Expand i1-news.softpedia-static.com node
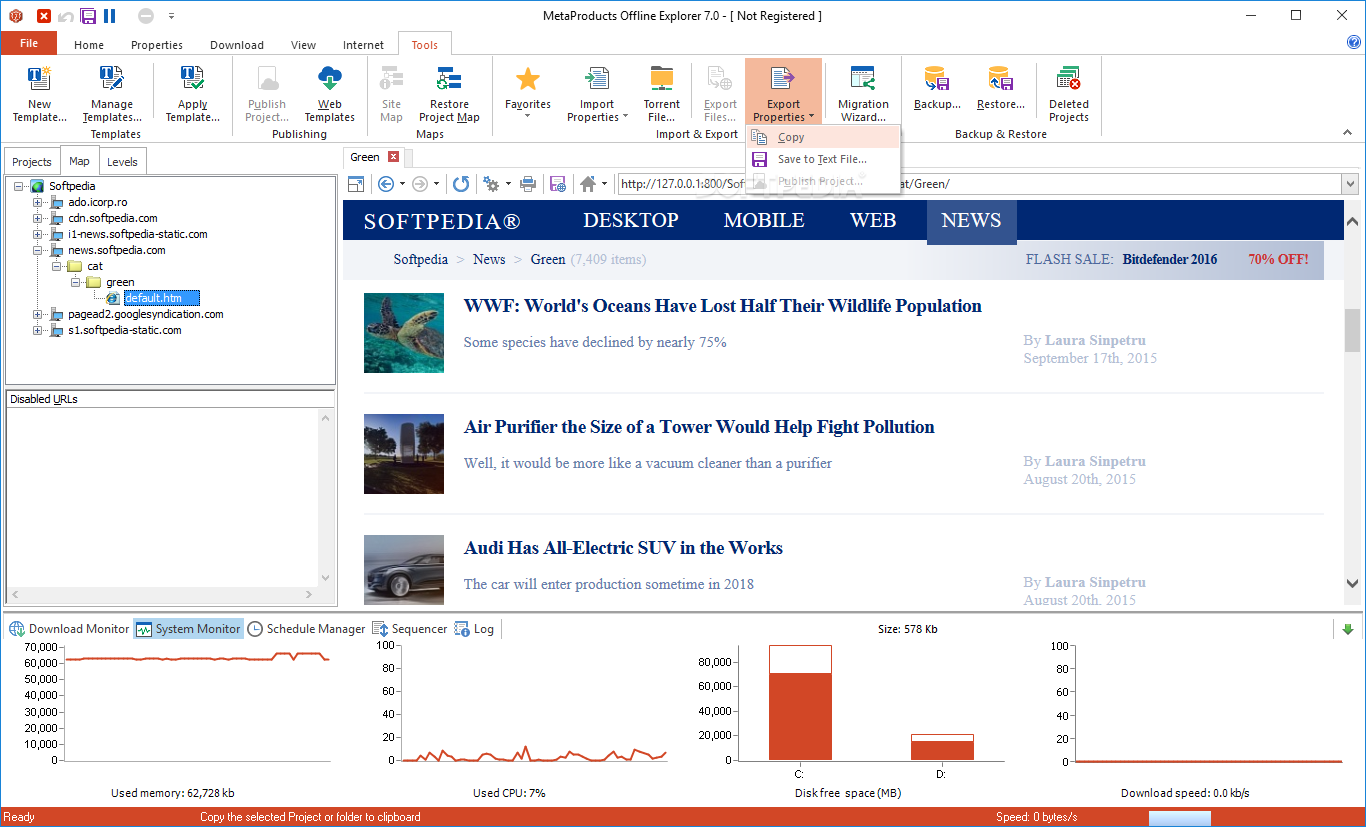The height and width of the screenshot is (827, 1366). (38, 234)
